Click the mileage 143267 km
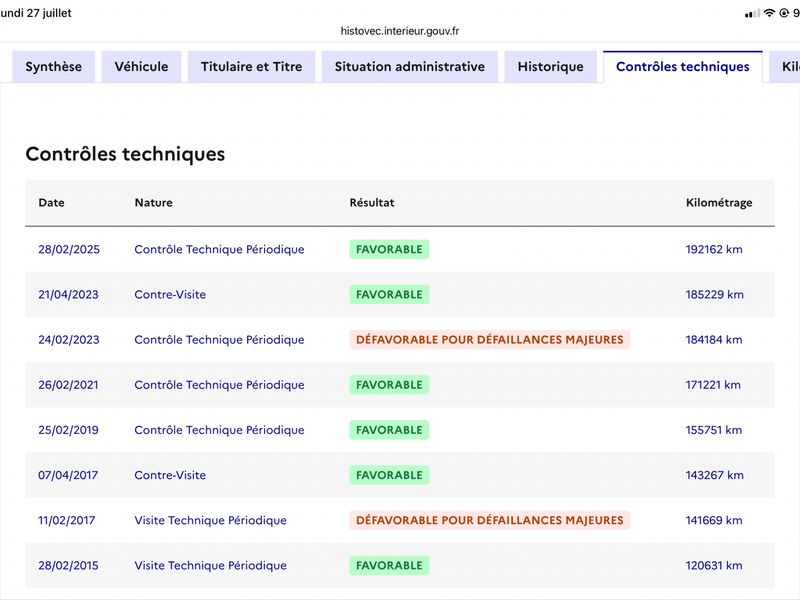800x600 pixels. [x=714, y=476]
